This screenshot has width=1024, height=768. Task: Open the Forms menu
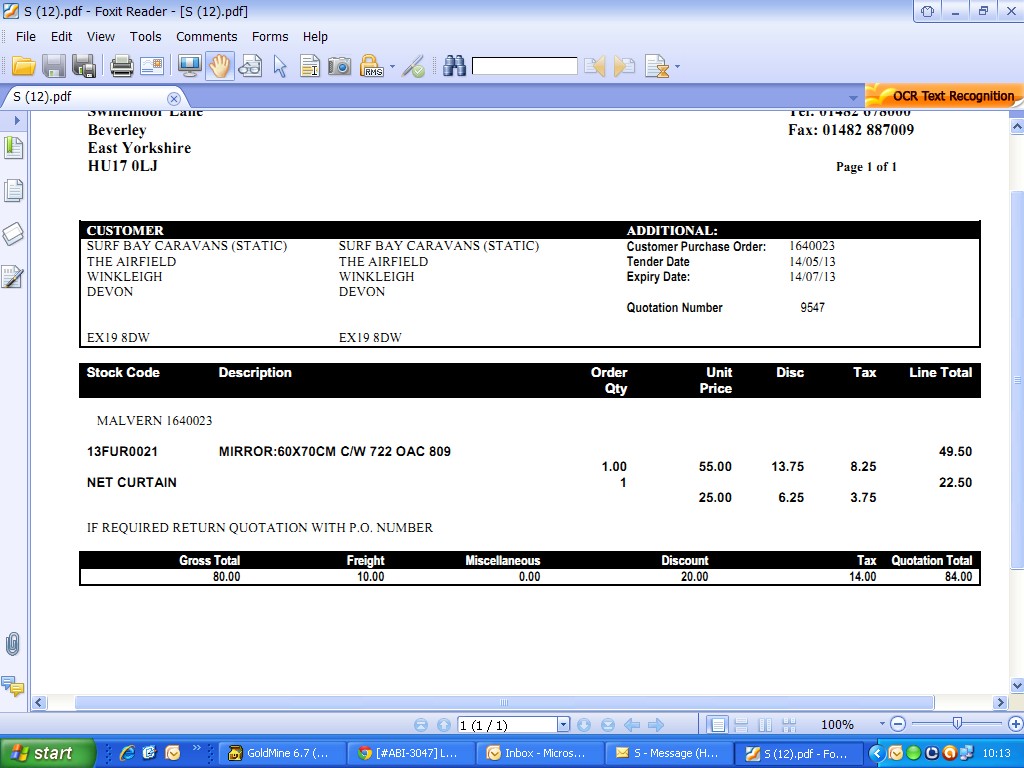pos(270,36)
